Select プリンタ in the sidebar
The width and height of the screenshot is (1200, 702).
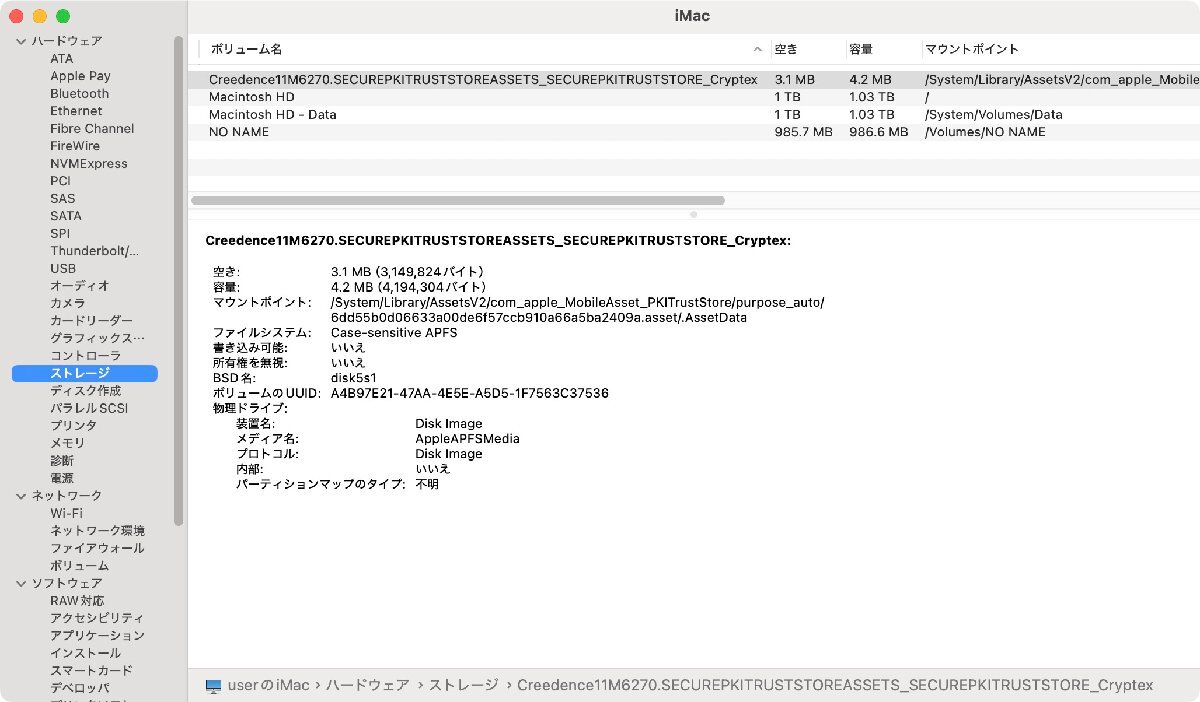(x=73, y=426)
